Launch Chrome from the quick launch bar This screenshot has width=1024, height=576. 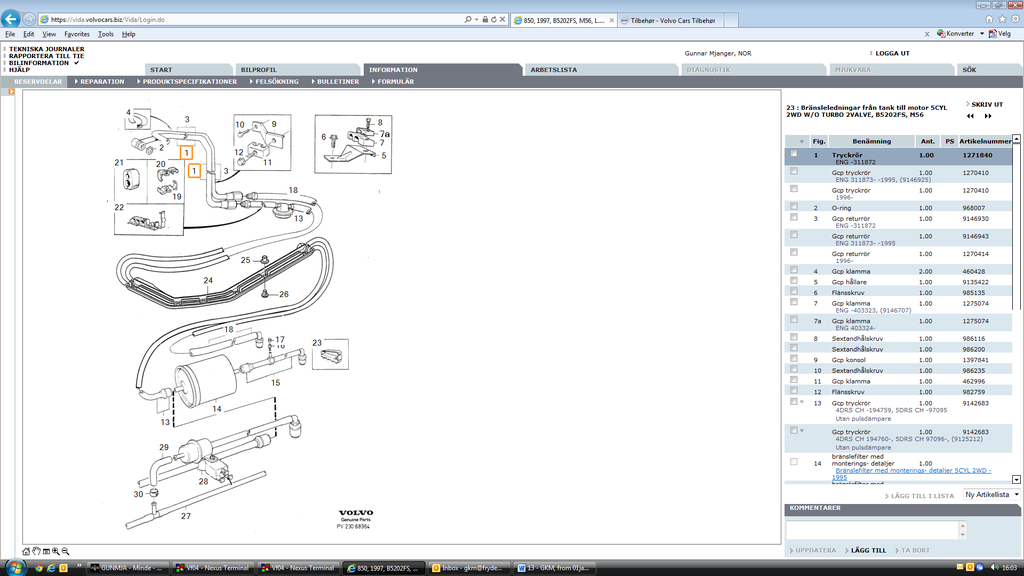(x=39, y=568)
